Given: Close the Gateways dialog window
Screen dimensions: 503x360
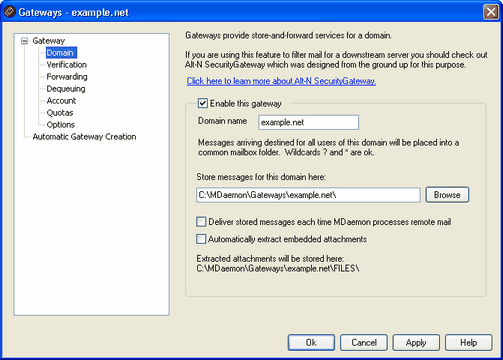Looking at the screenshot, I should click(x=491, y=12).
